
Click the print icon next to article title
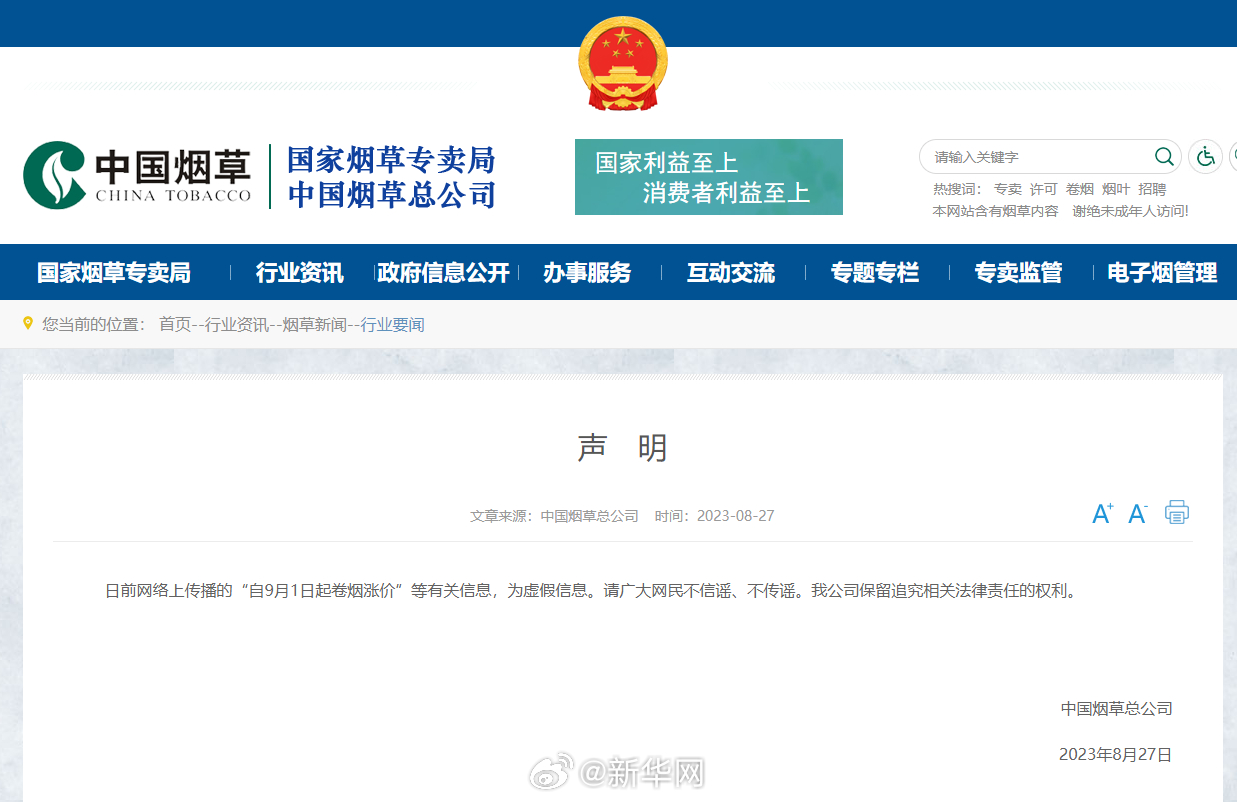(1177, 512)
